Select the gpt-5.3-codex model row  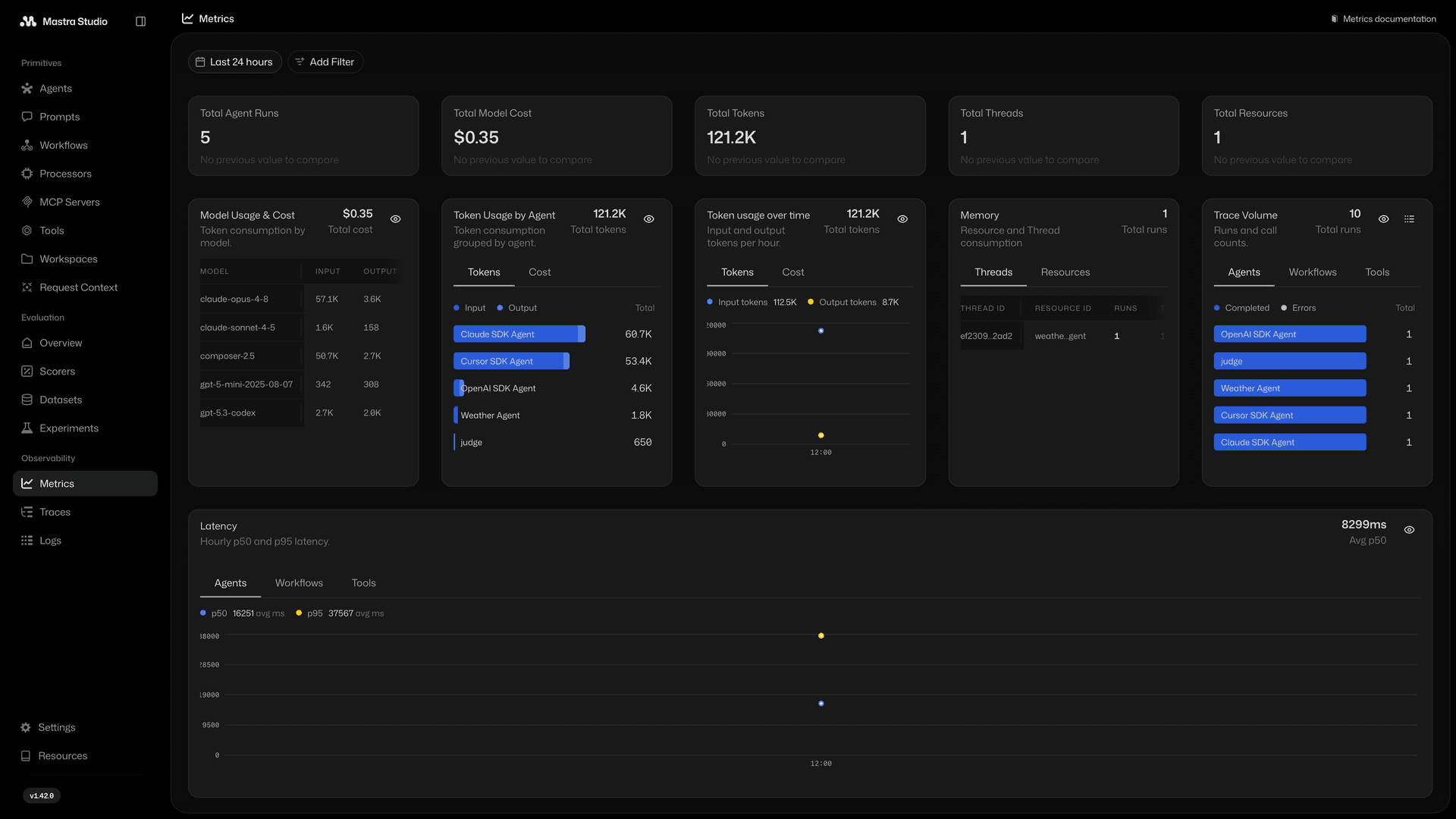pyautogui.click(x=301, y=413)
